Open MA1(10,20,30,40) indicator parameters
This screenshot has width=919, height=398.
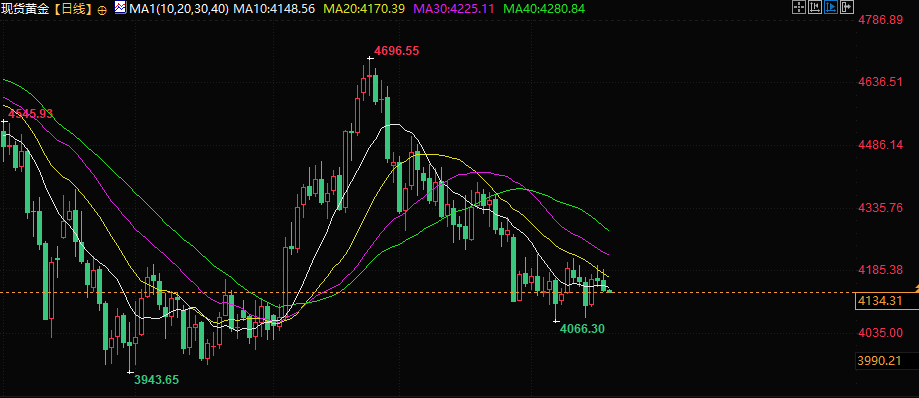tap(178, 9)
